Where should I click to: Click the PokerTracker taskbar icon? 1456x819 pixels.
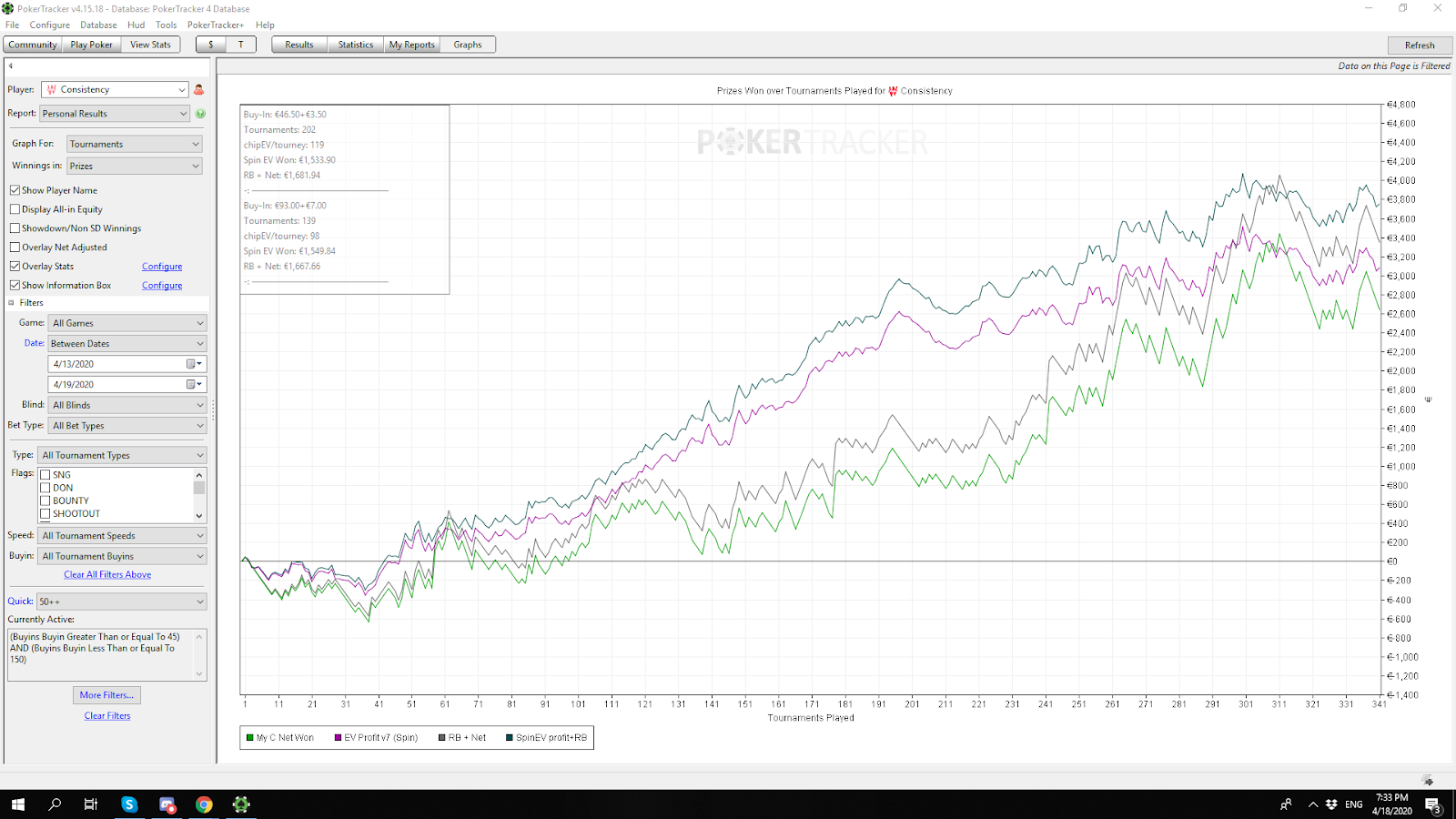[x=241, y=804]
